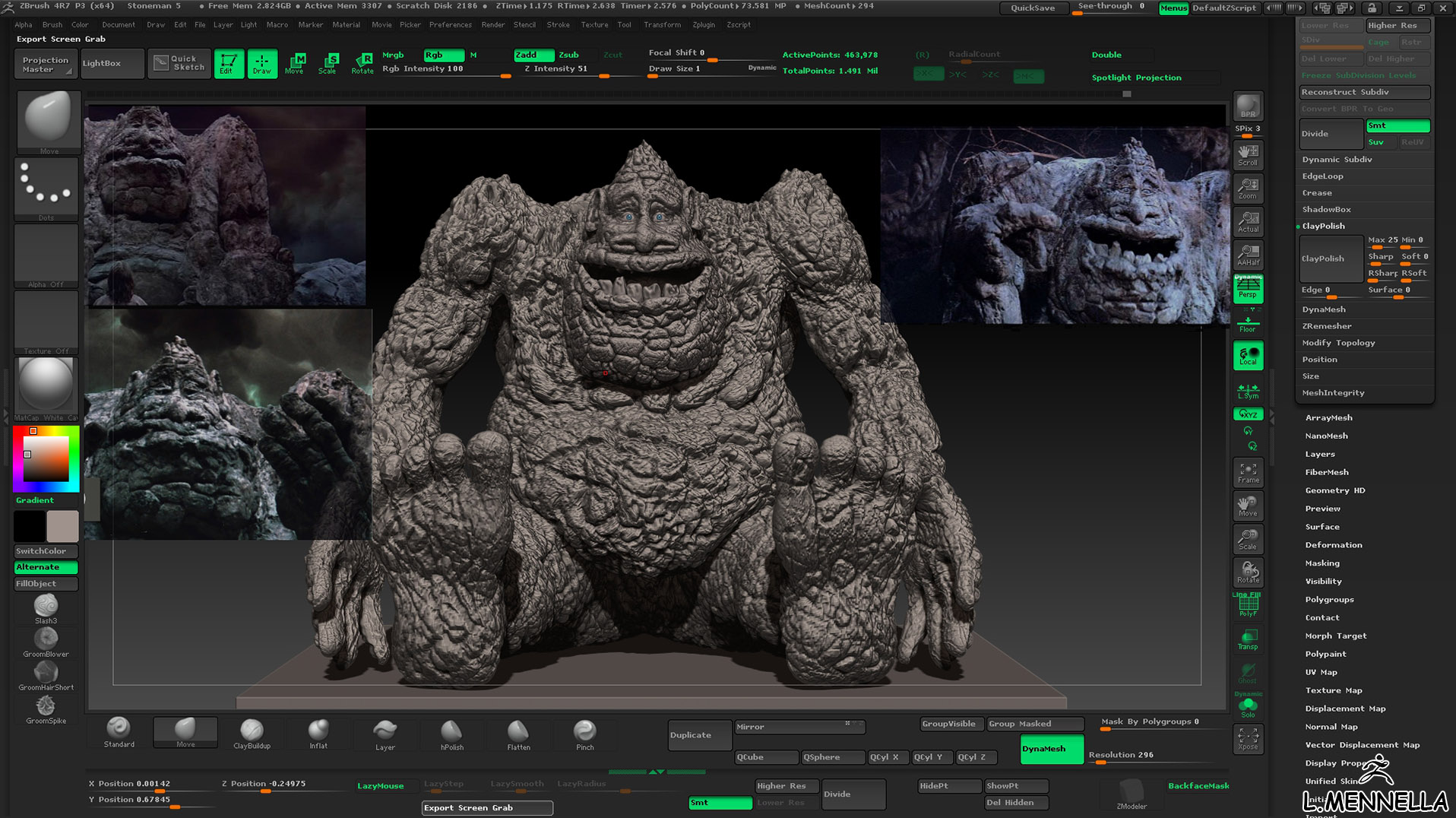Open the Dots stroke type thumbnail
The height and width of the screenshot is (818, 1456).
46,189
